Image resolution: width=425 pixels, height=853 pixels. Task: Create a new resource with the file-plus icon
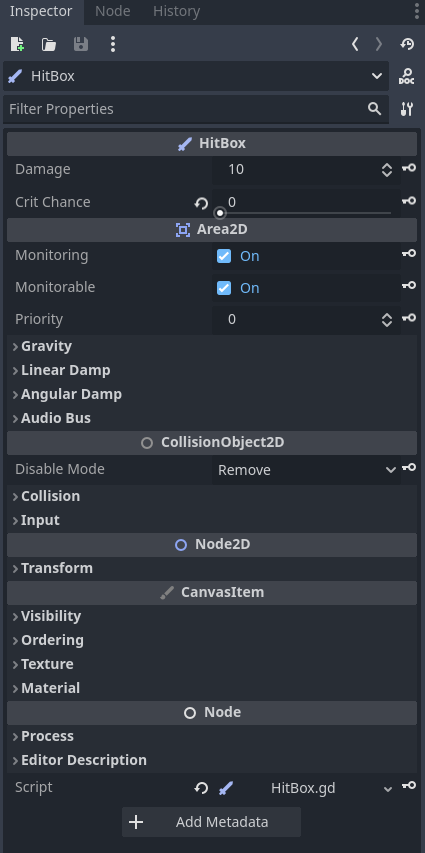point(17,44)
